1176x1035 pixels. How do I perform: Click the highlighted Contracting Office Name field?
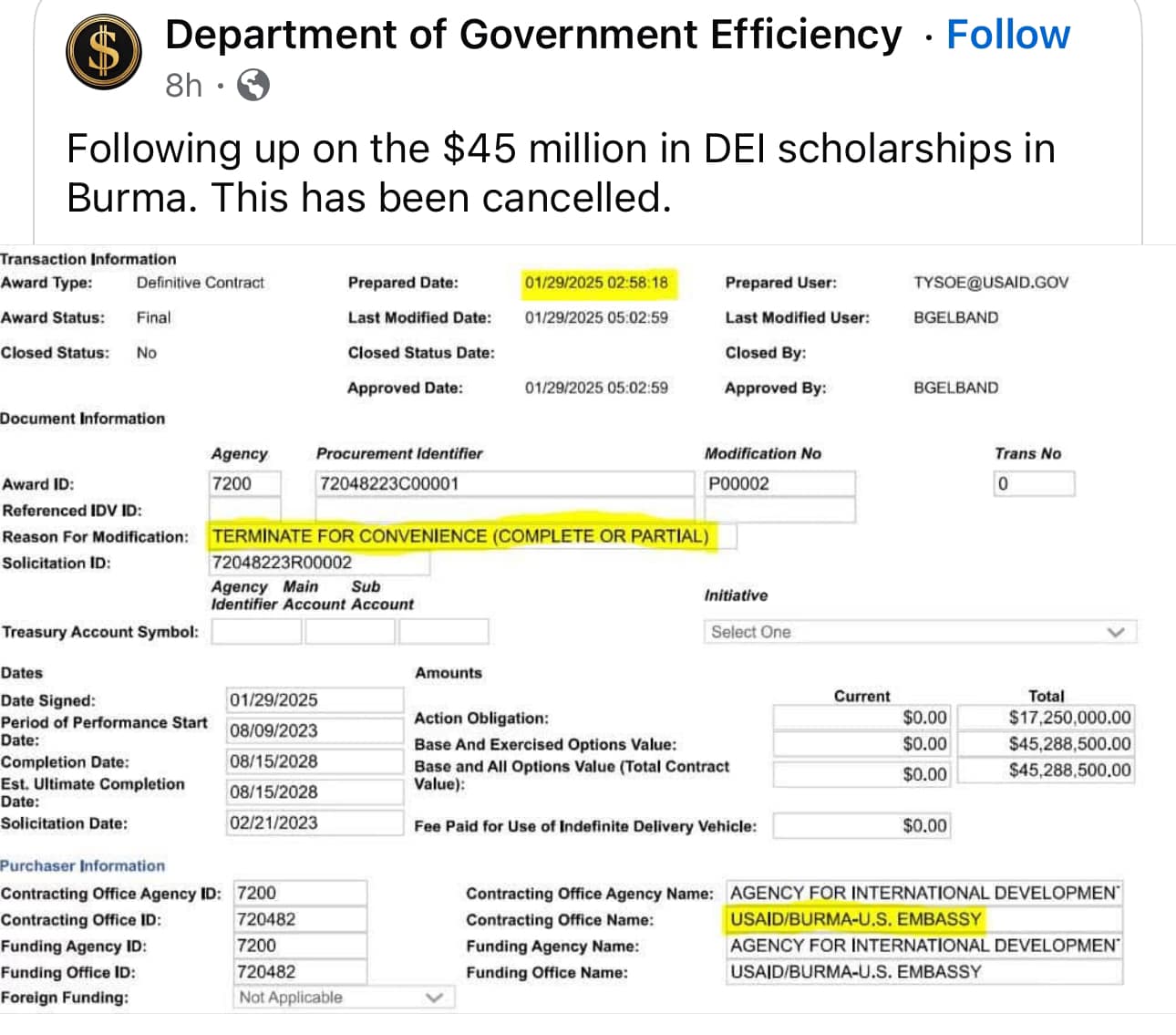[x=923, y=919]
